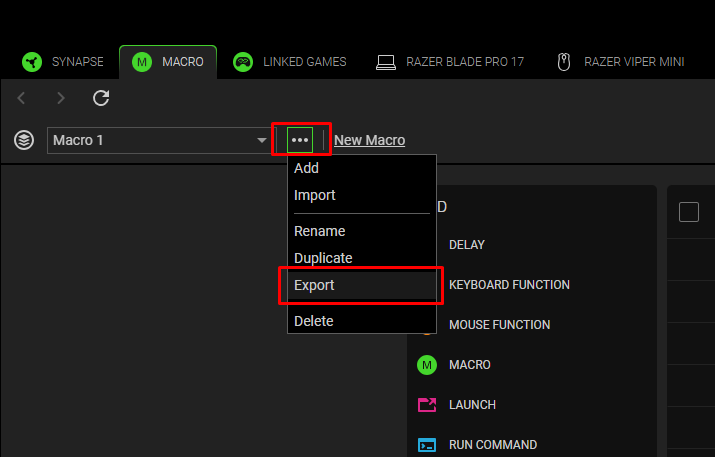Click the refresh icon
This screenshot has height=457, width=715.
100,98
